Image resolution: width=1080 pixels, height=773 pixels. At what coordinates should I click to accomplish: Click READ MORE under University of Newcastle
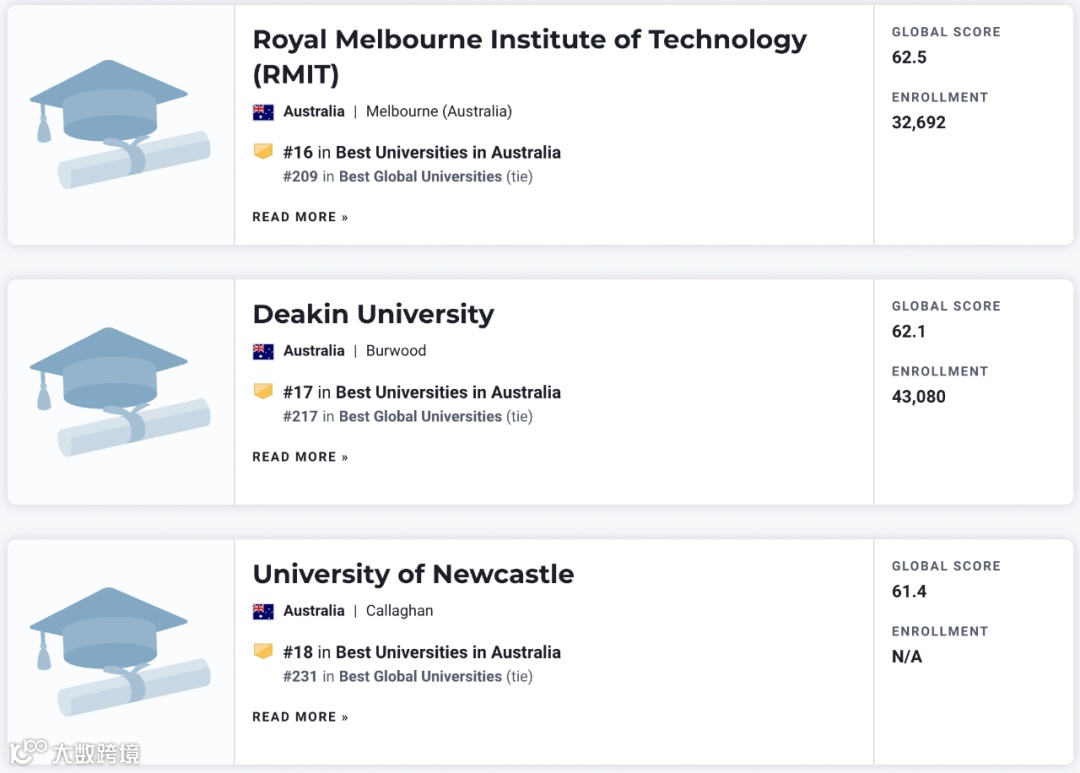click(300, 717)
